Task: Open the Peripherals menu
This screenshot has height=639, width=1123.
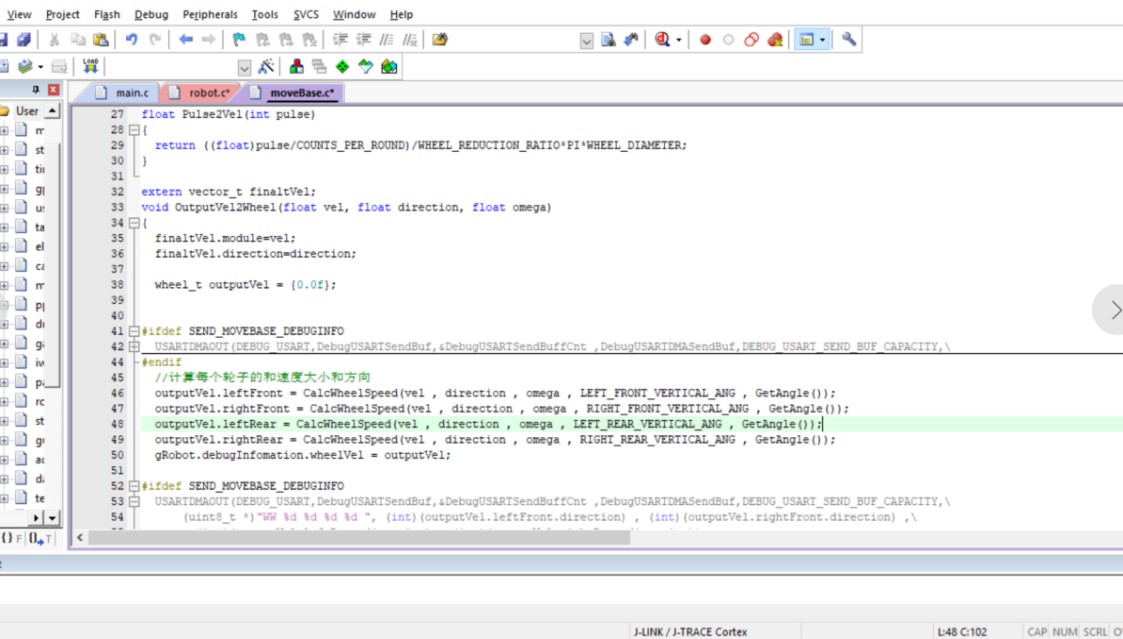Action: [210, 14]
